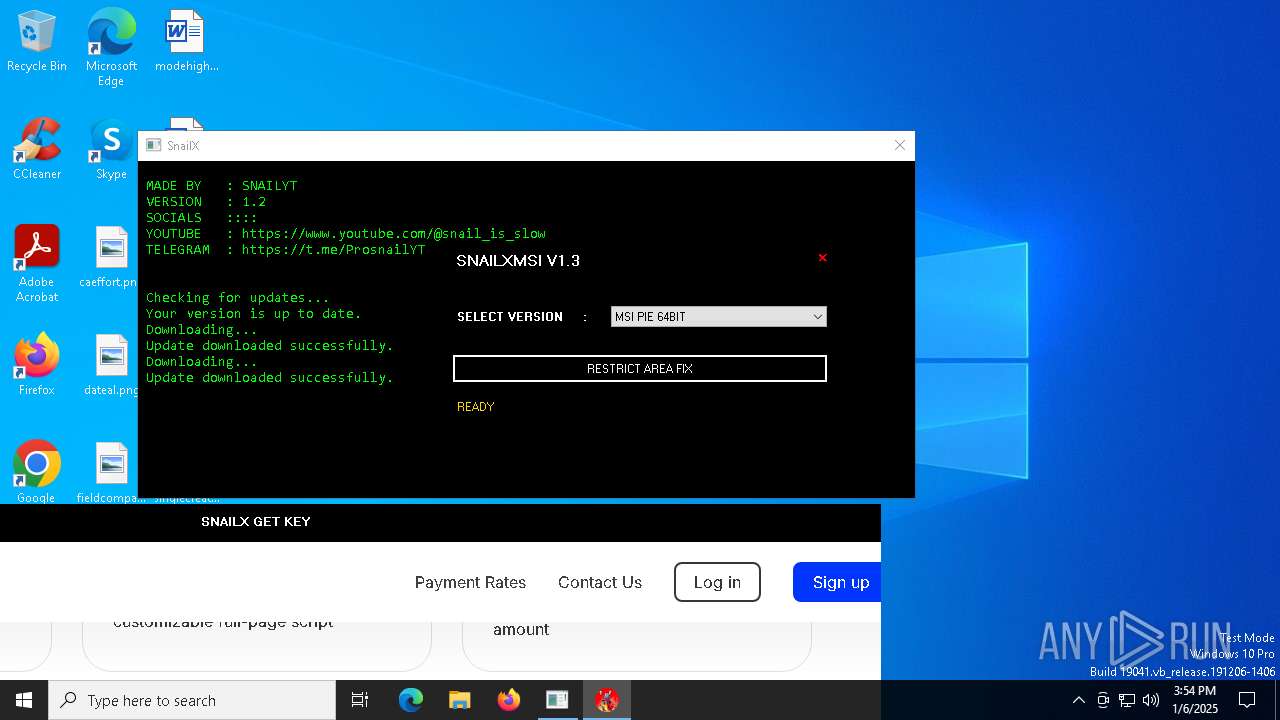Click the RESTRICT AREA FIX button
1280x720 pixels.
(640, 369)
